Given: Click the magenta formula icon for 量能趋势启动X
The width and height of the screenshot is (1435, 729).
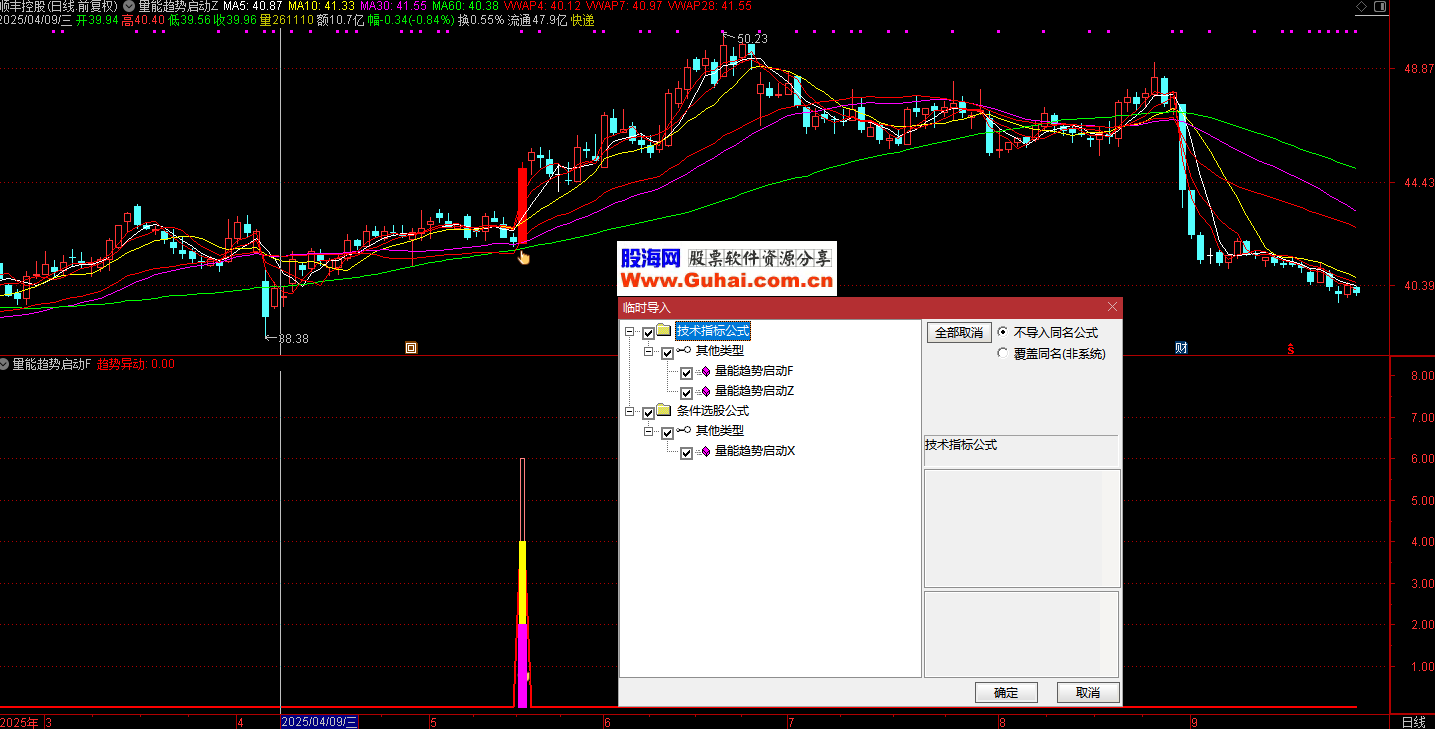Looking at the screenshot, I should point(704,452).
